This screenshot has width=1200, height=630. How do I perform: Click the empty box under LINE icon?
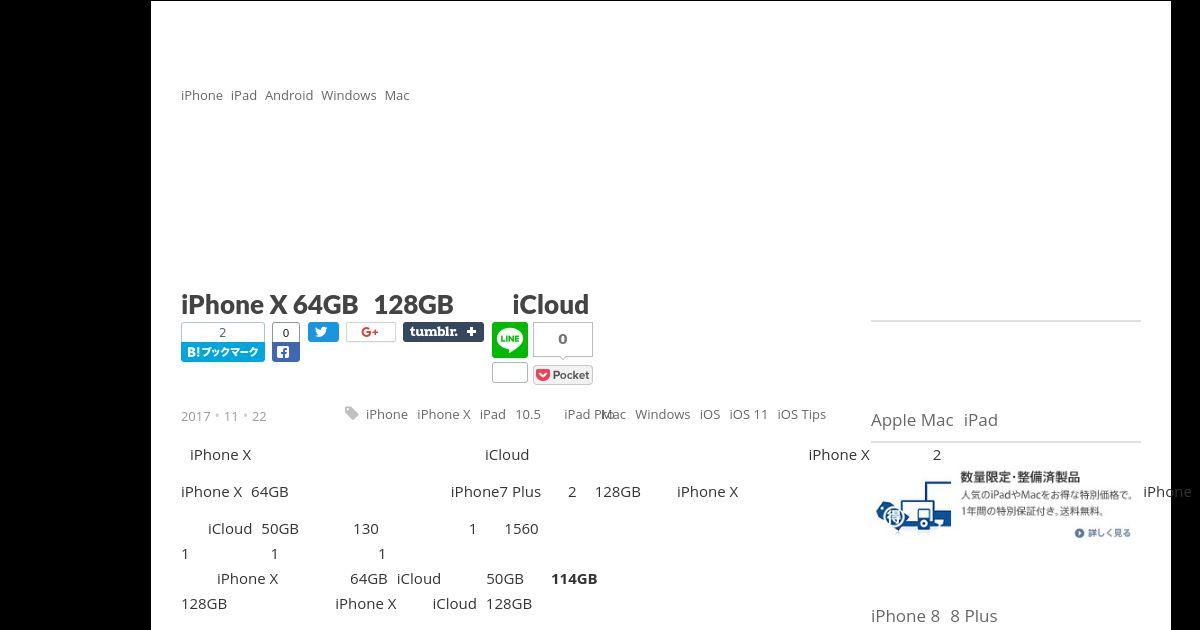tap(510, 372)
